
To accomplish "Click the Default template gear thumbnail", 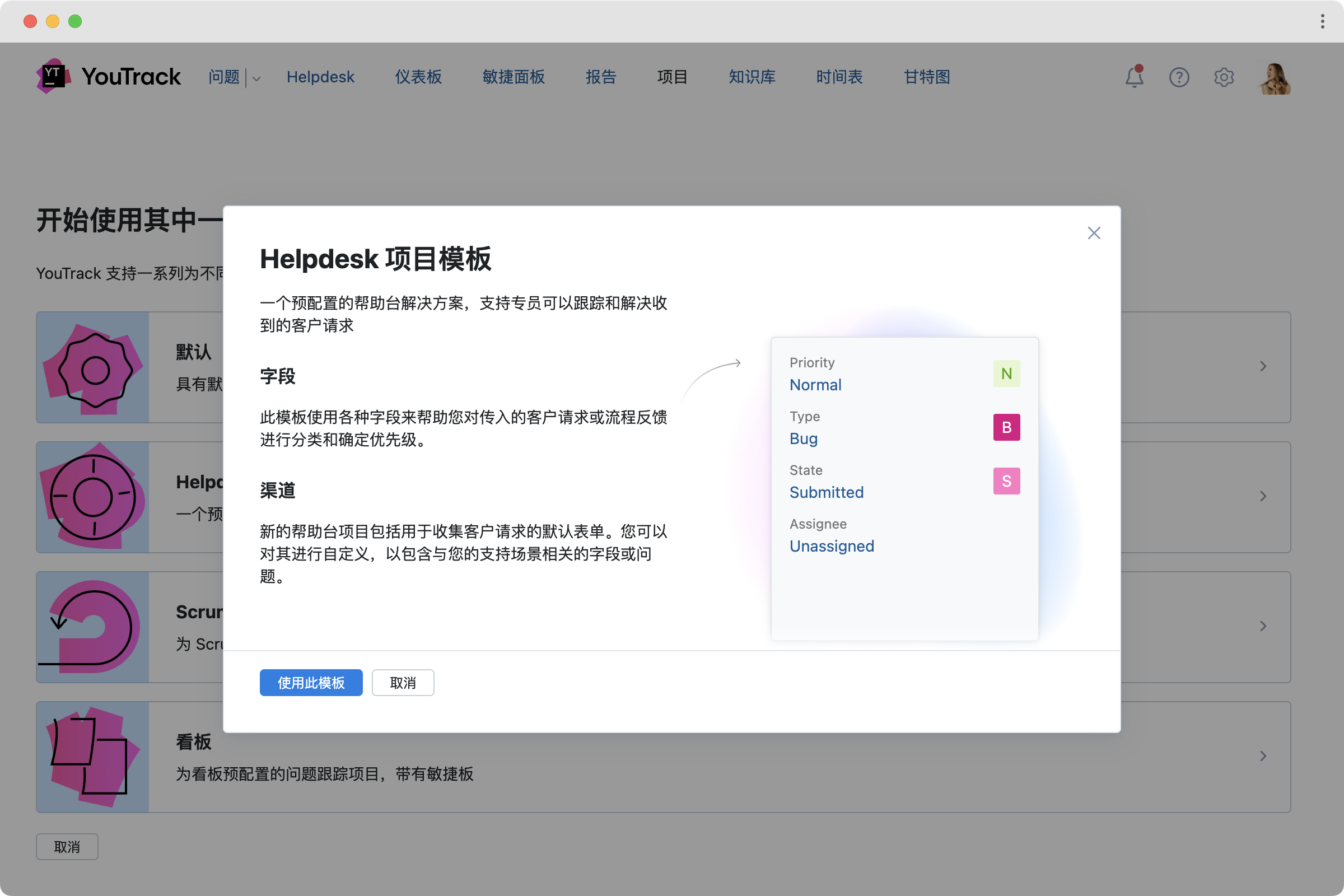I will [93, 367].
